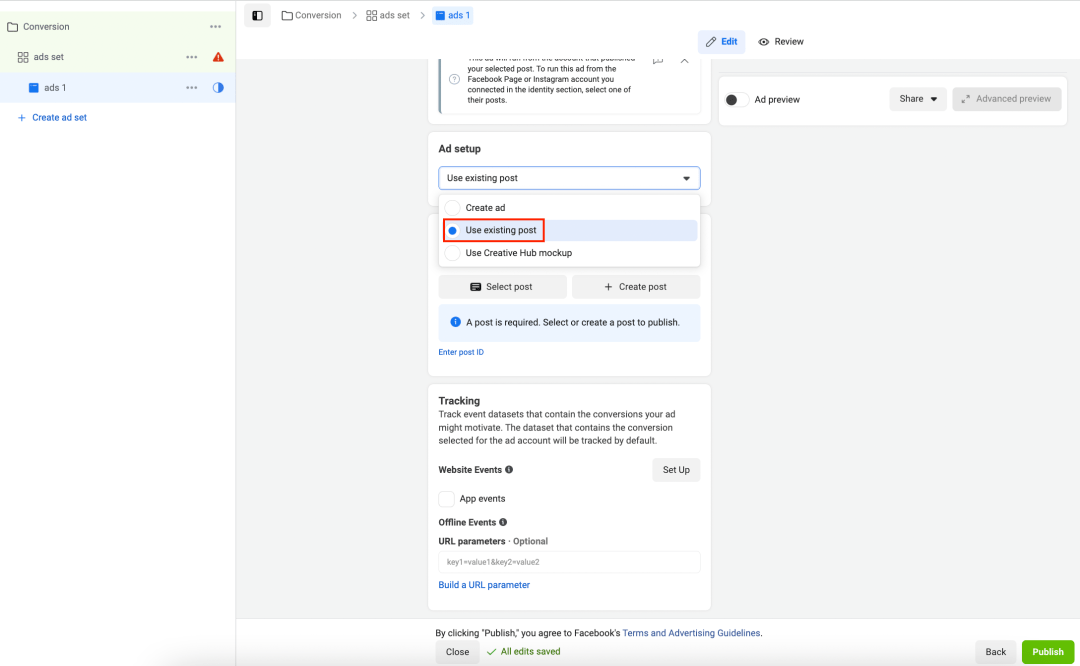Toggle the Ad preview switch
1080x666 pixels.
tap(737, 100)
